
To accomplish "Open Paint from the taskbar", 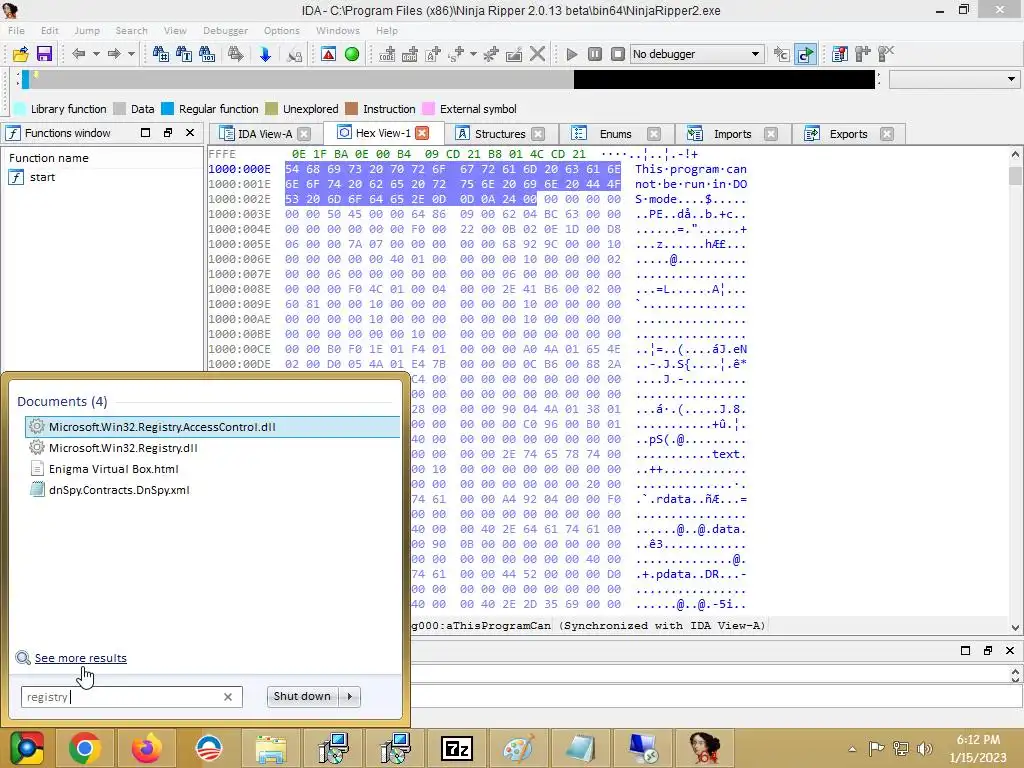I will 519,748.
